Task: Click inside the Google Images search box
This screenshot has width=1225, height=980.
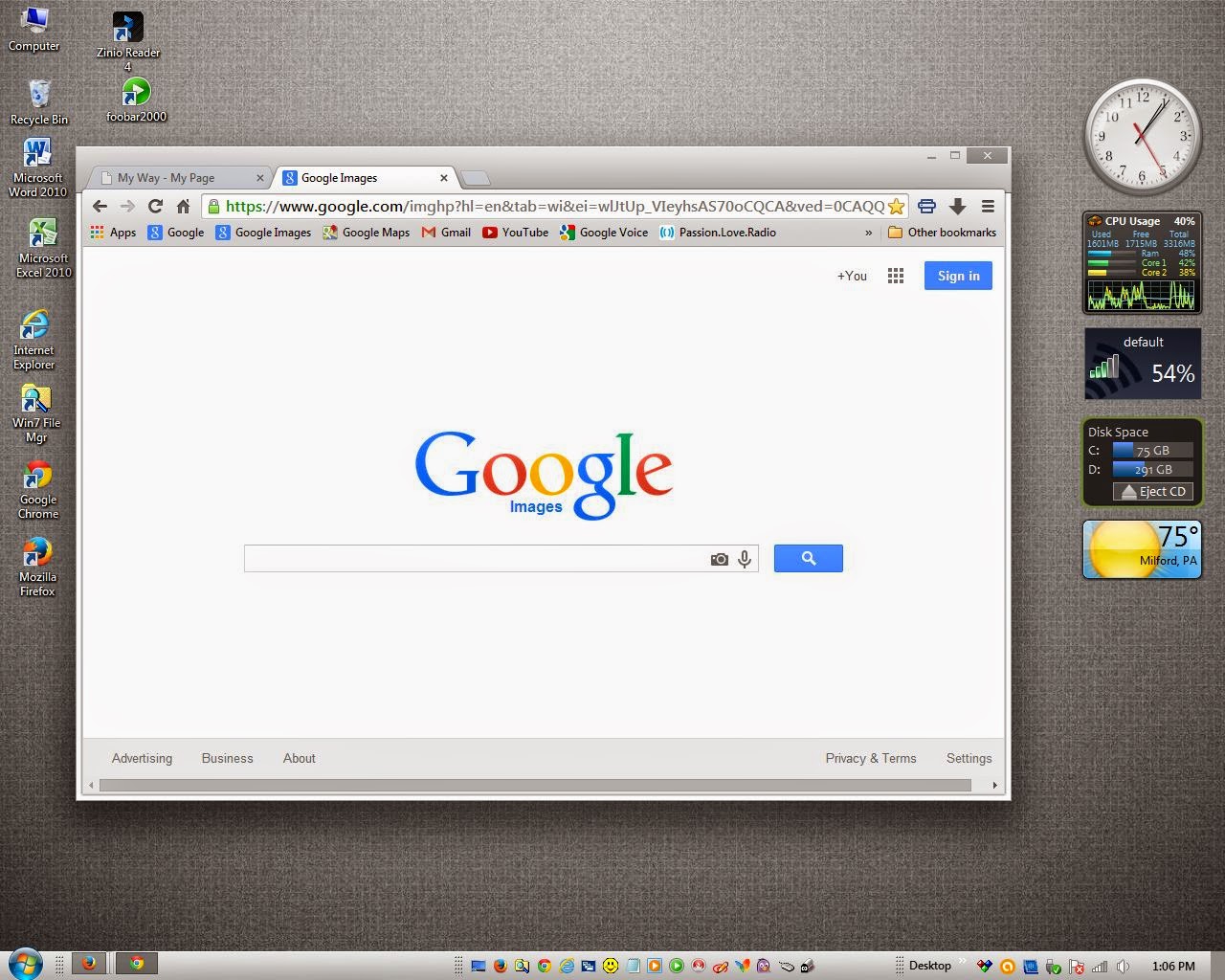Action: 479,559
